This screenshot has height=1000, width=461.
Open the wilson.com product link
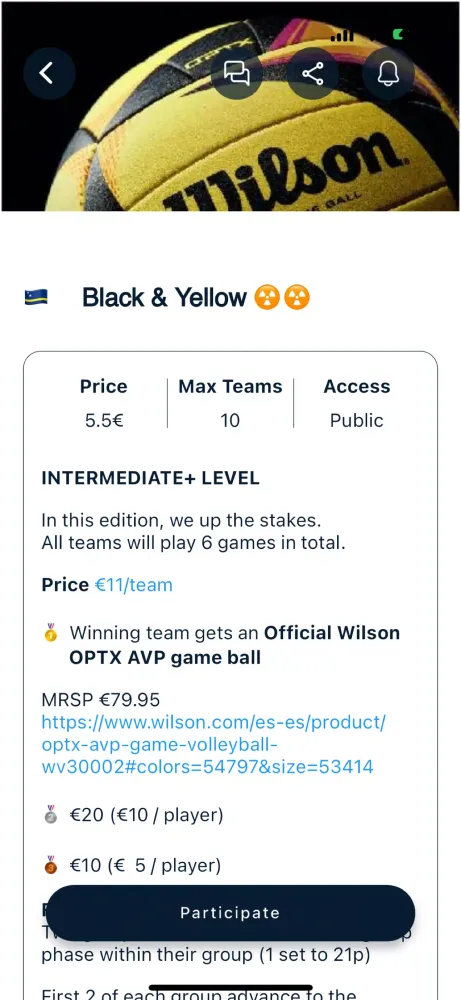(x=214, y=744)
